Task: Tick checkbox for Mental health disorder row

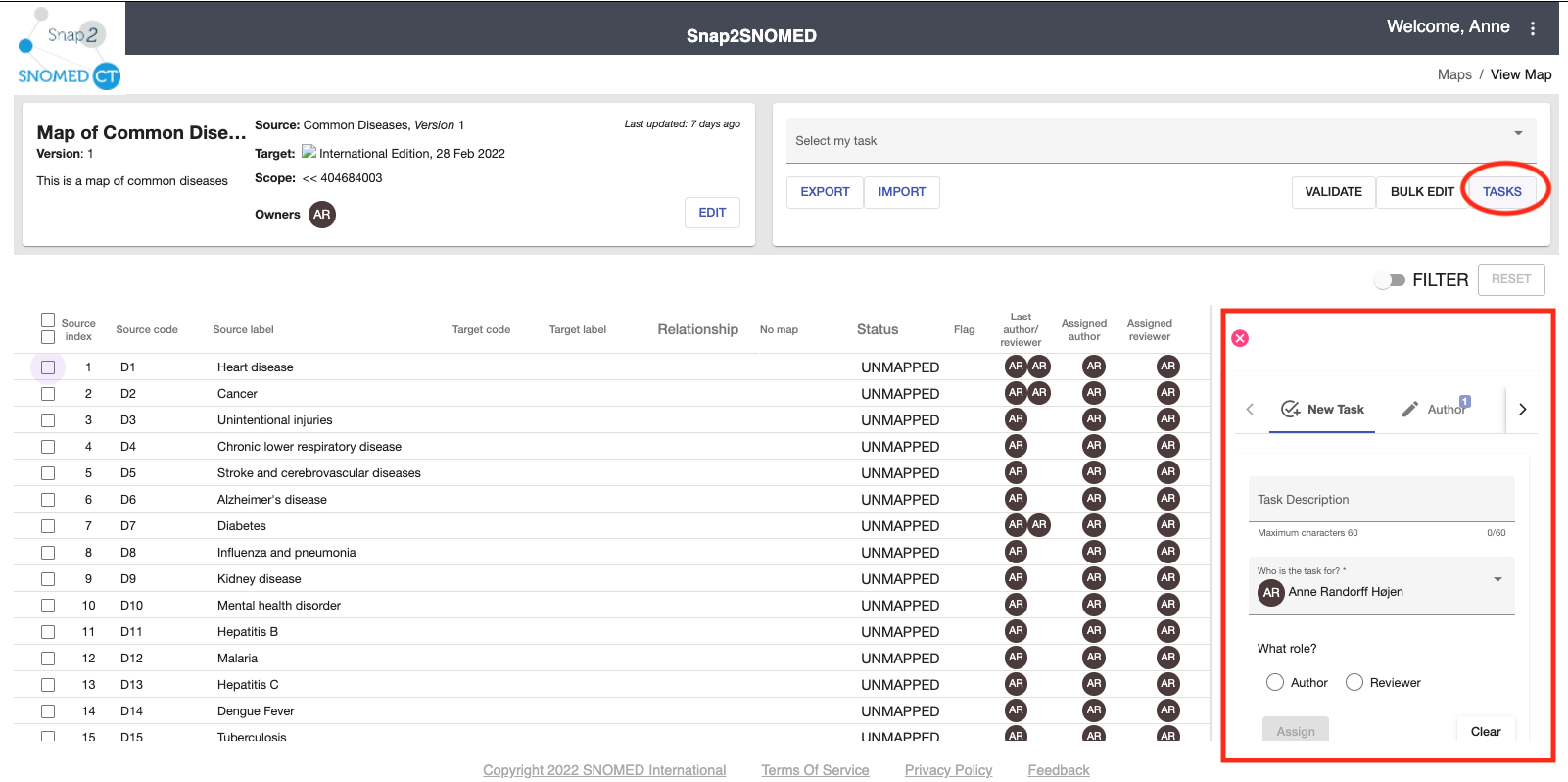Action: click(x=48, y=606)
